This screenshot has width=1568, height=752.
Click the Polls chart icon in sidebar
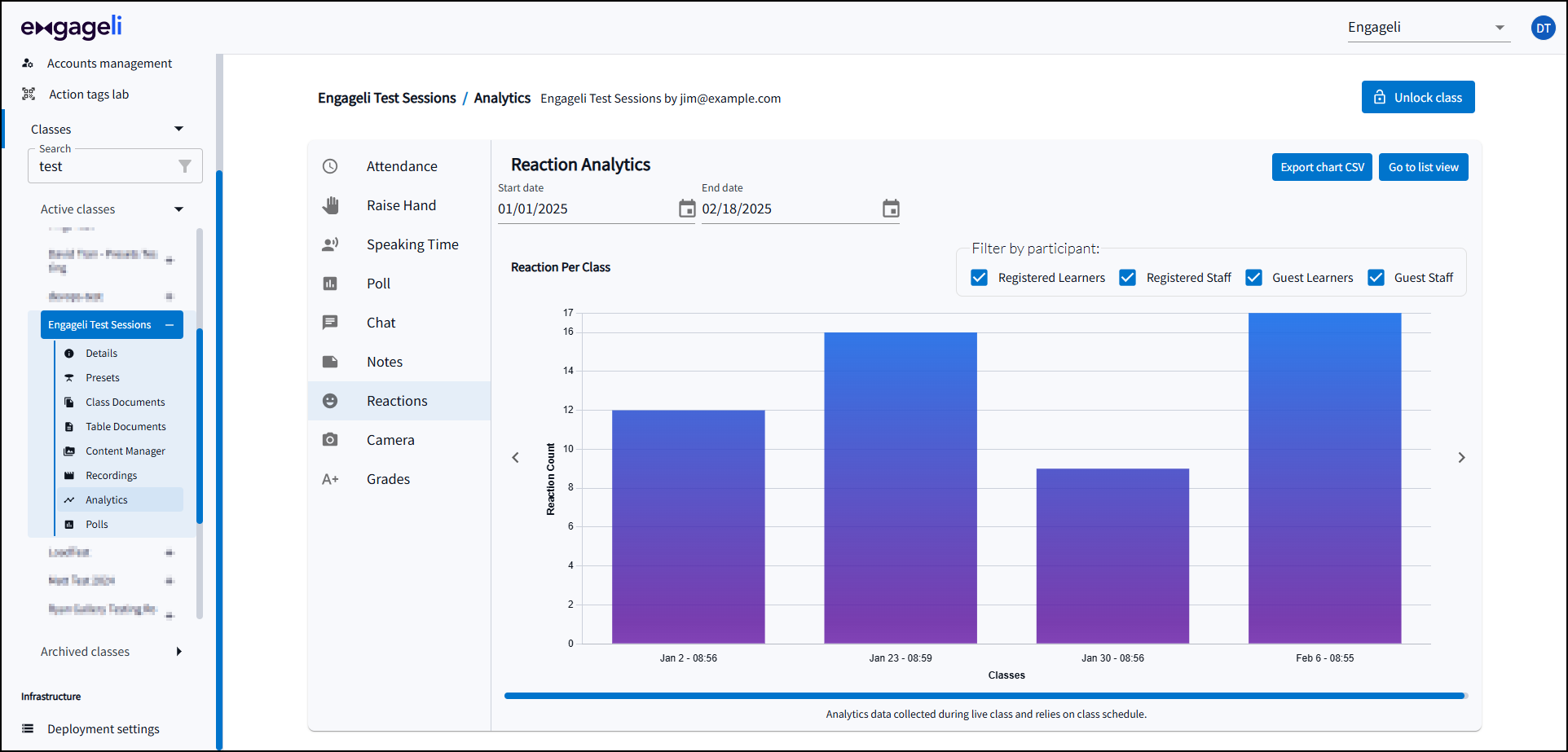coord(69,525)
